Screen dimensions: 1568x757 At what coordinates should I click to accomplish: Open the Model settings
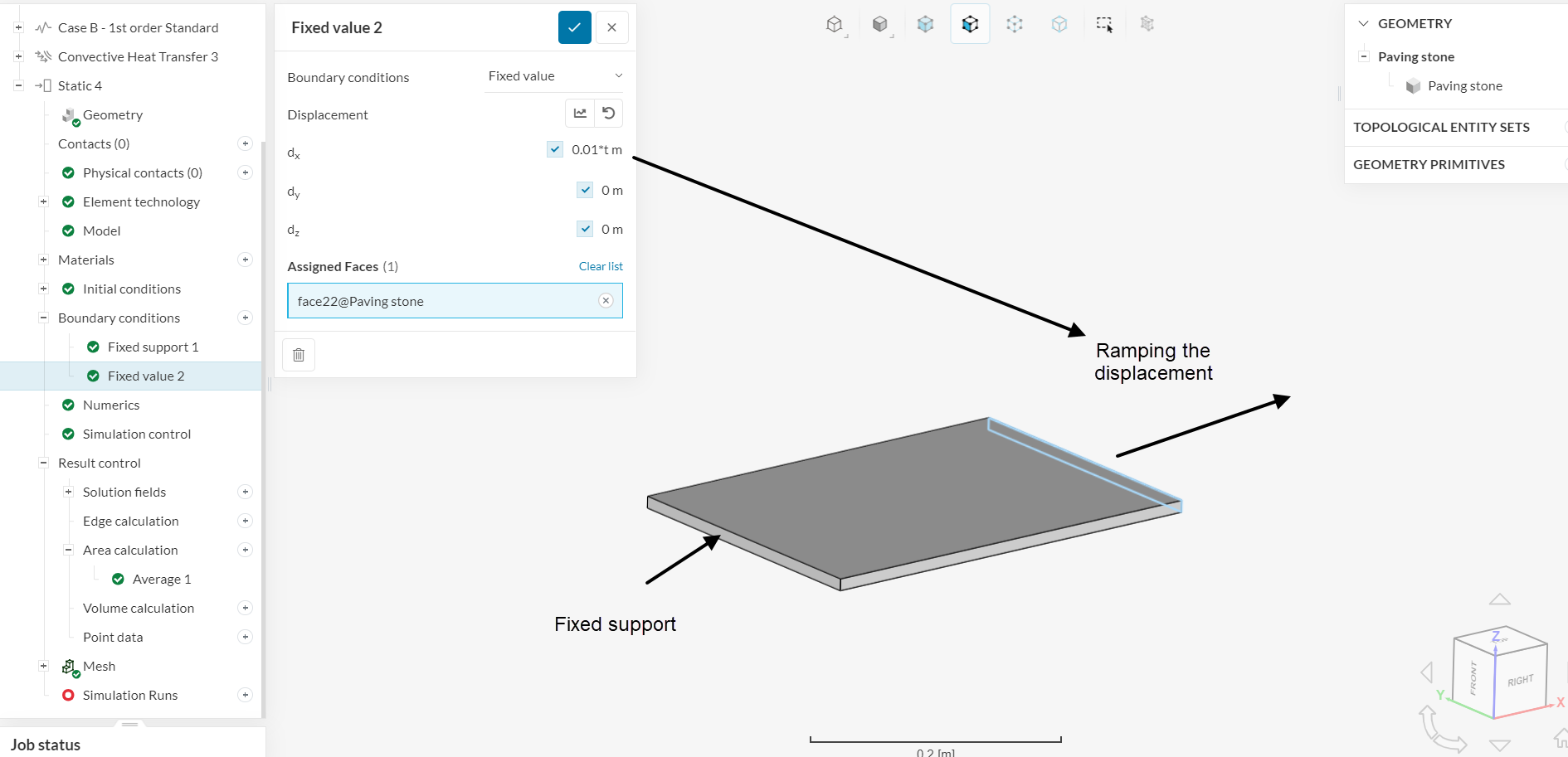coord(101,230)
